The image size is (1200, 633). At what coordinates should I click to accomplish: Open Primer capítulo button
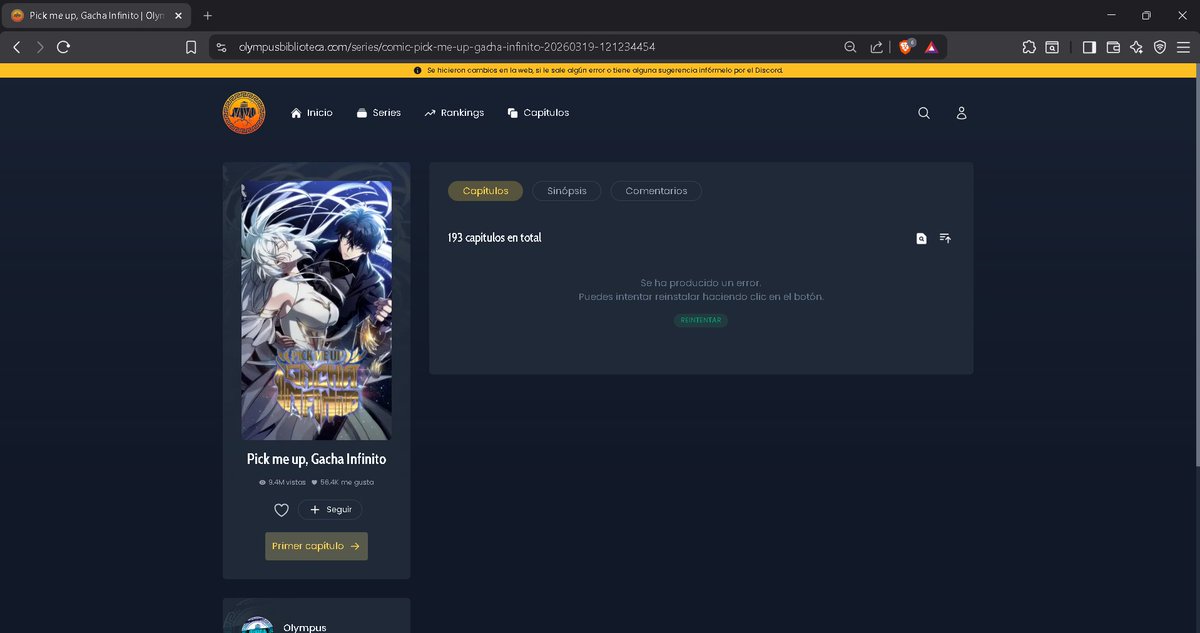[316, 546]
